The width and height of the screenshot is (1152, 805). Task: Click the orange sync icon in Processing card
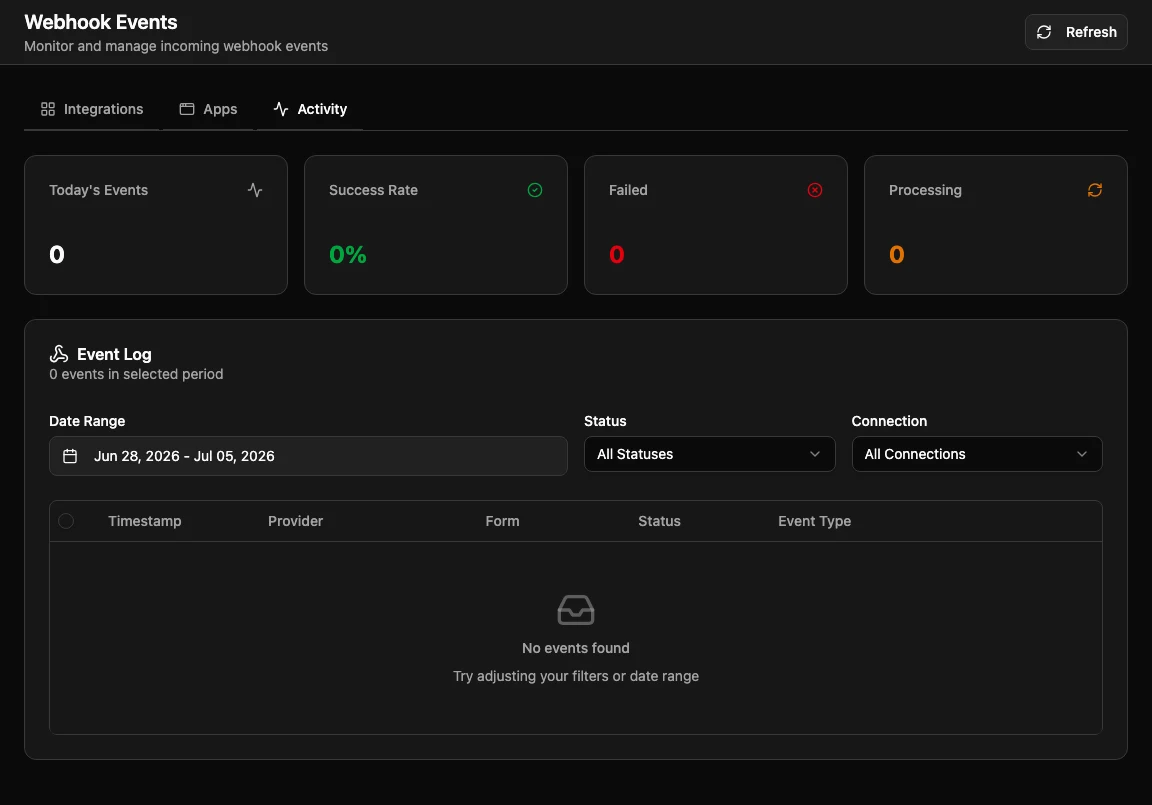[1095, 190]
